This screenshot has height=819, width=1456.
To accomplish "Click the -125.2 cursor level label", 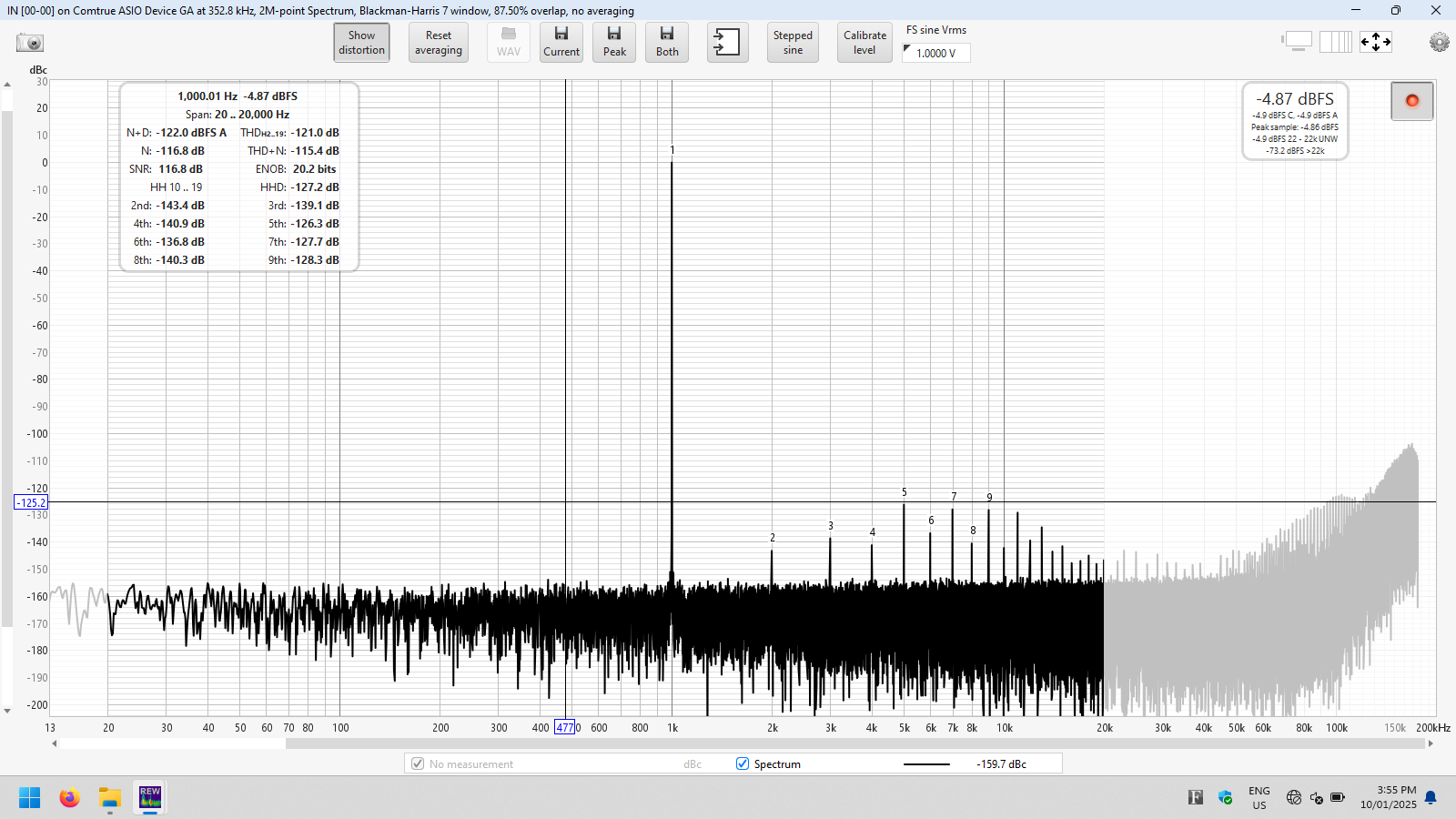I will point(31,502).
